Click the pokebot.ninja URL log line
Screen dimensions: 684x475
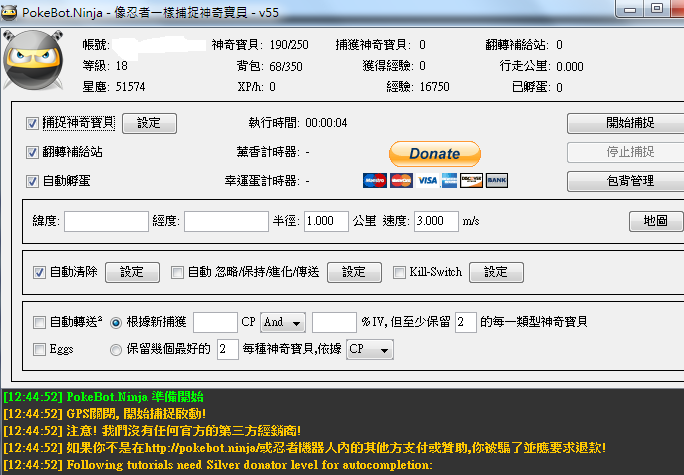pyautogui.click(x=304, y=448)
